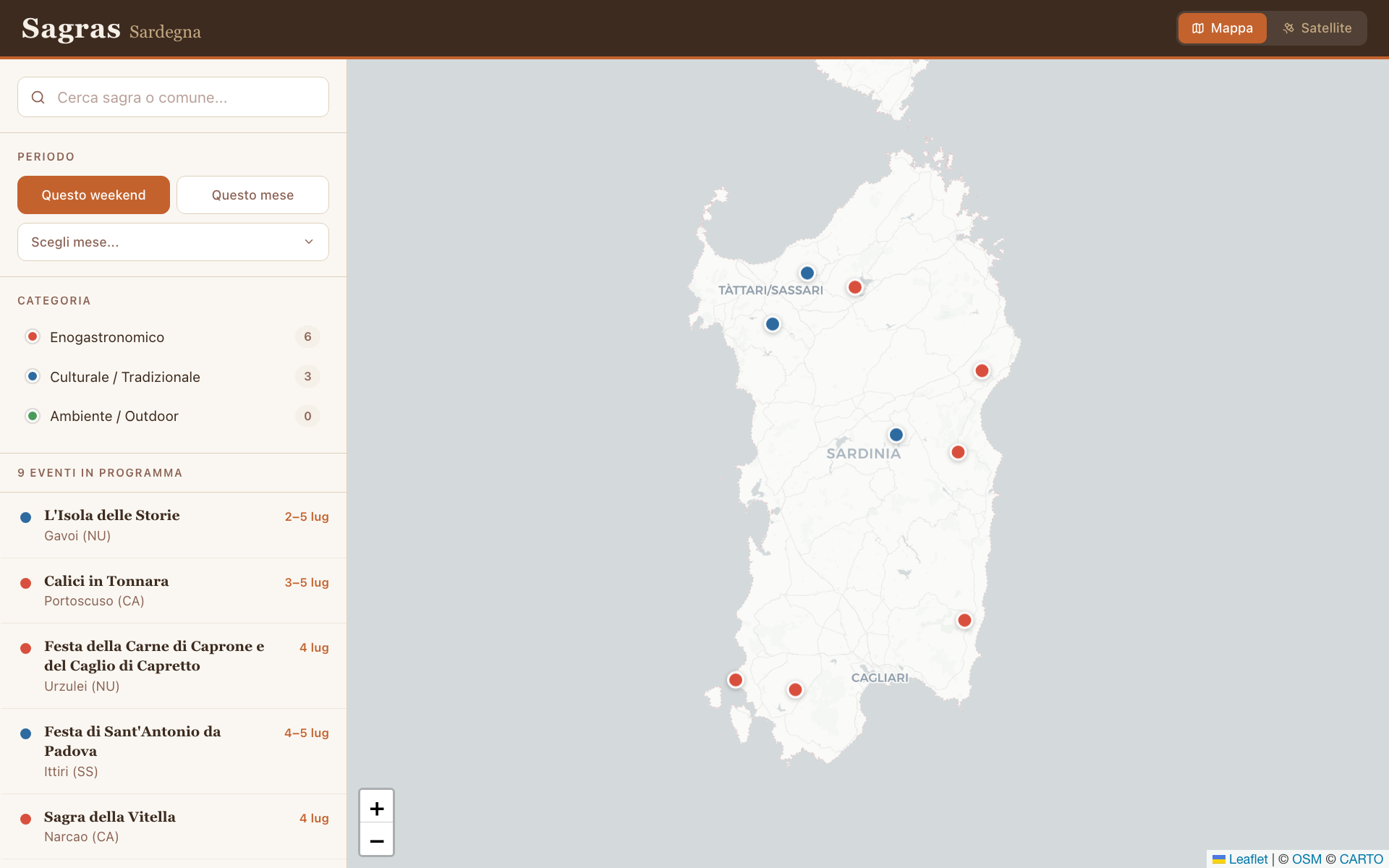Screen dimensions: 1389x868
Task: Click the Sagras Sardegna logo
Action: (111, 29)
